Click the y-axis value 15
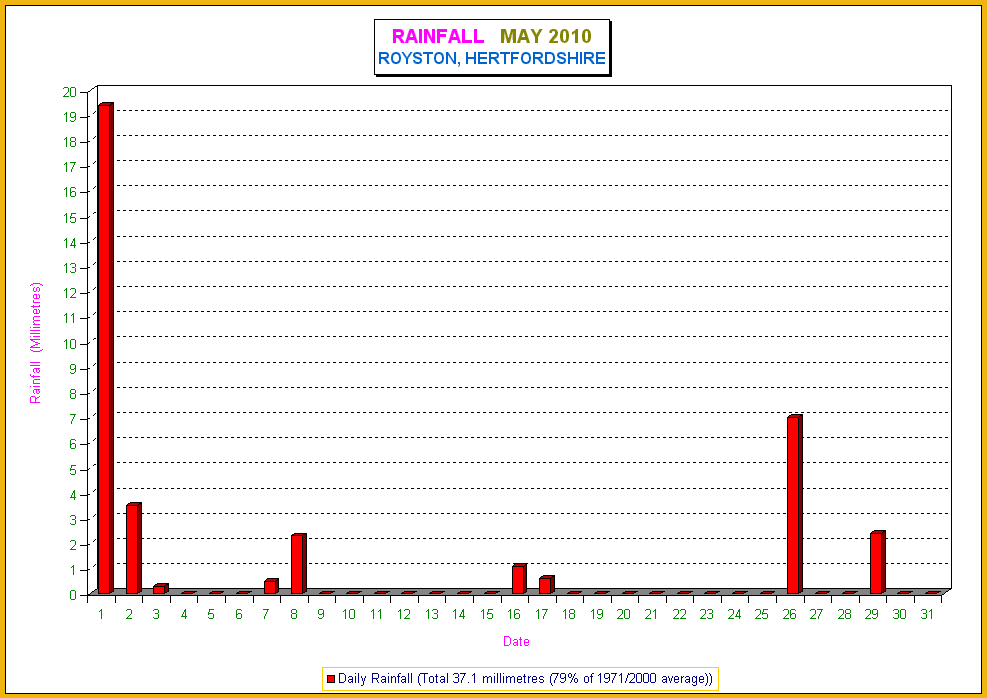This screenshot has height=698, width=987. click(x=69, y=218)
